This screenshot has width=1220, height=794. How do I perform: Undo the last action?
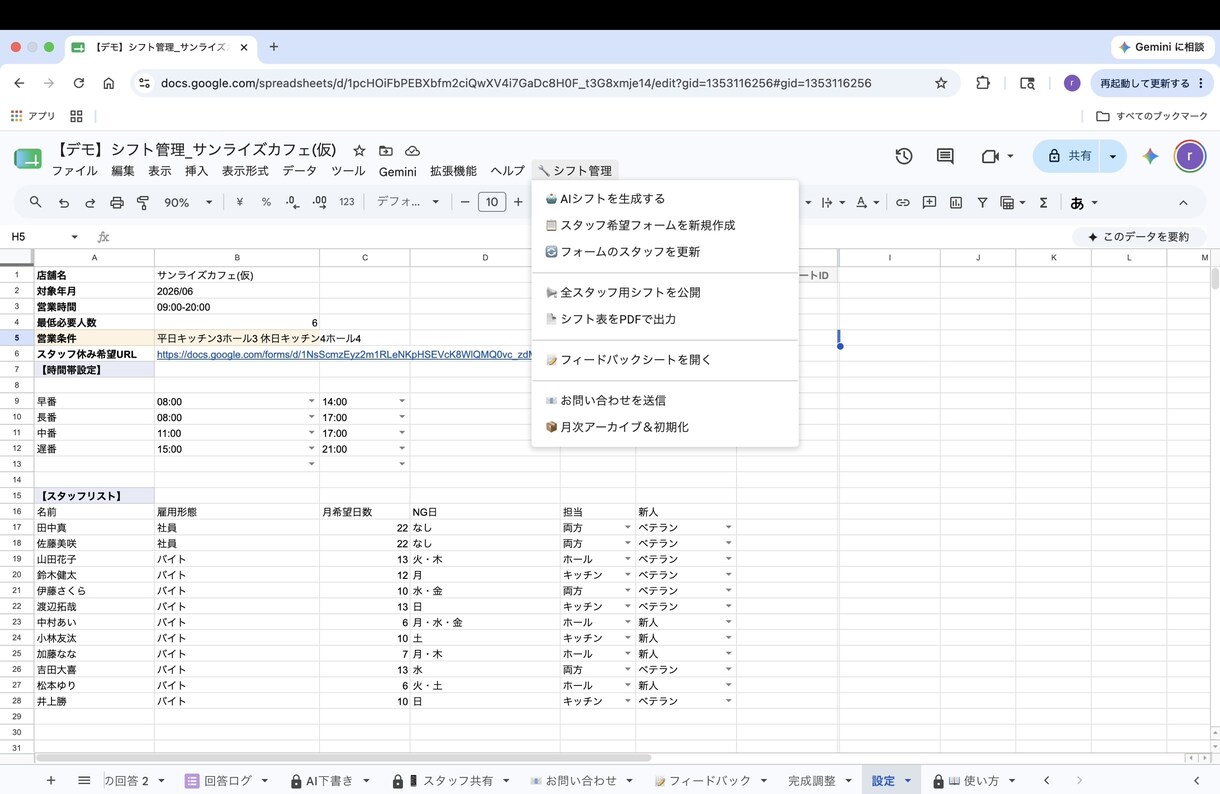64,202
